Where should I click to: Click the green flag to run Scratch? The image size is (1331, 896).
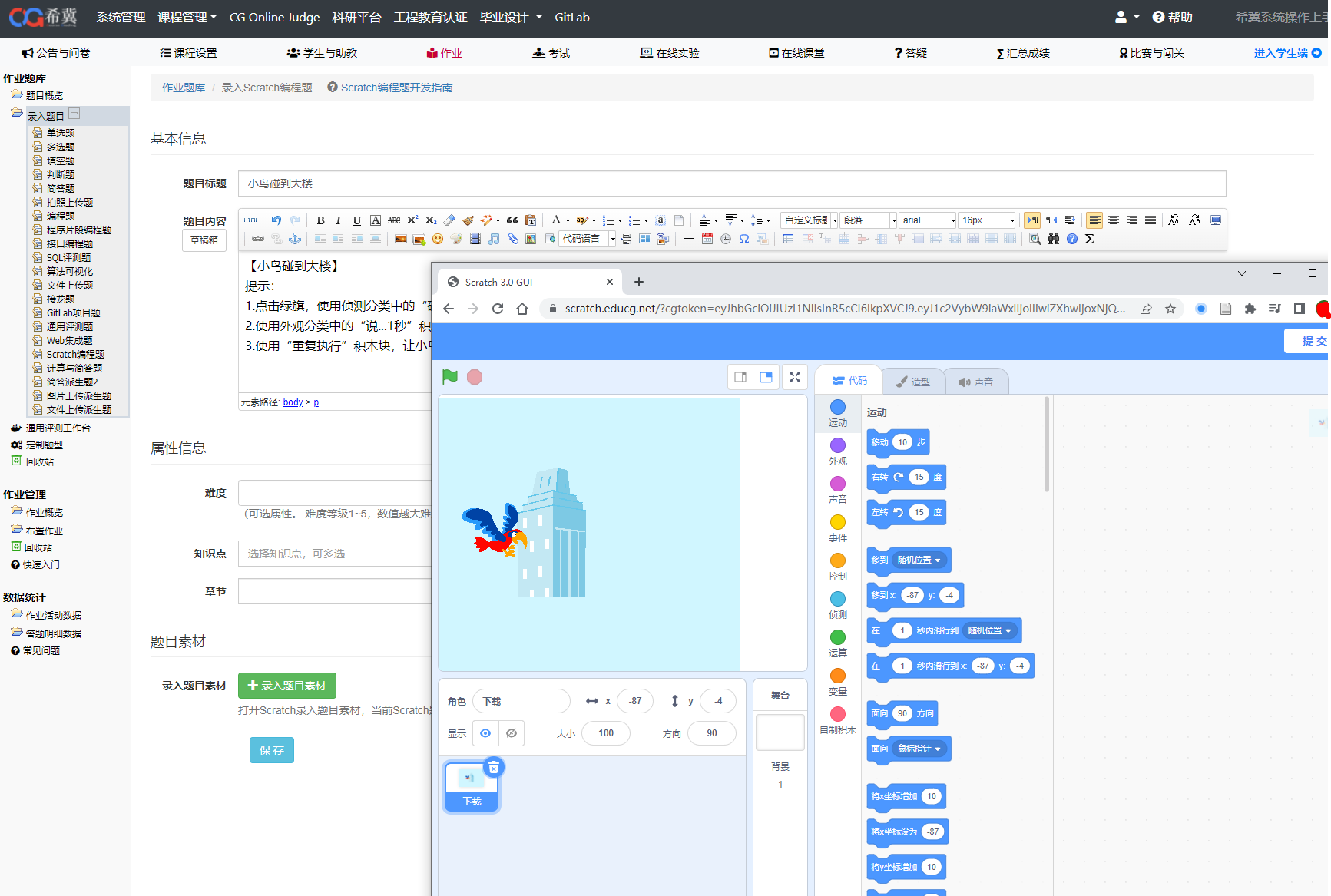point(450,377)
